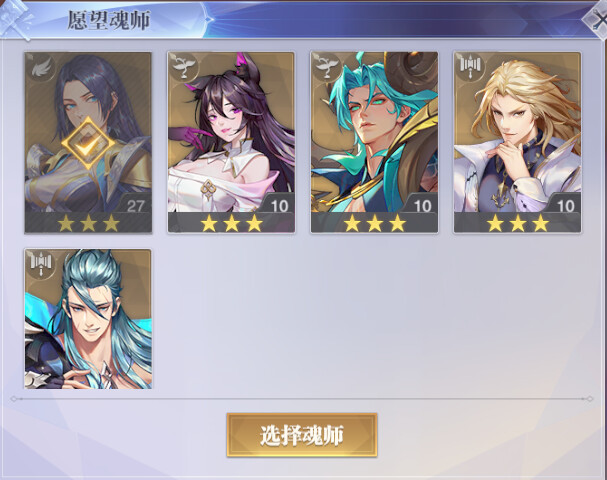This screenshot has height=480, width=607.
Task: Toggle the golden checkmark on dark-haired woman card
Action: click(88, 144)
